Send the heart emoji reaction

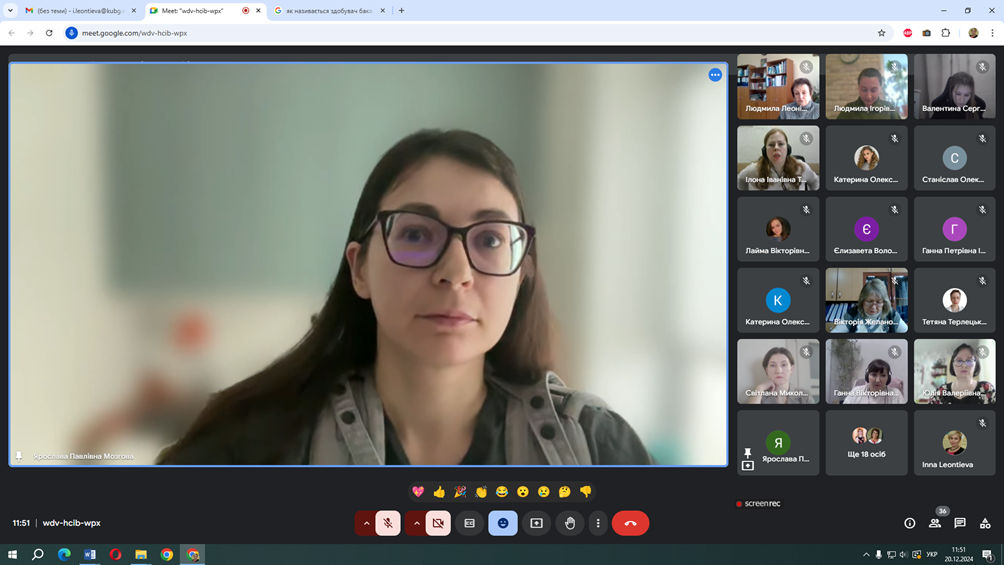point(418,492)
